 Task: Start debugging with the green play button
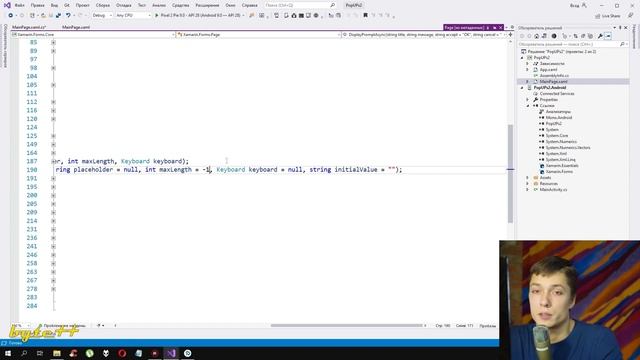[x=156, y=16]
